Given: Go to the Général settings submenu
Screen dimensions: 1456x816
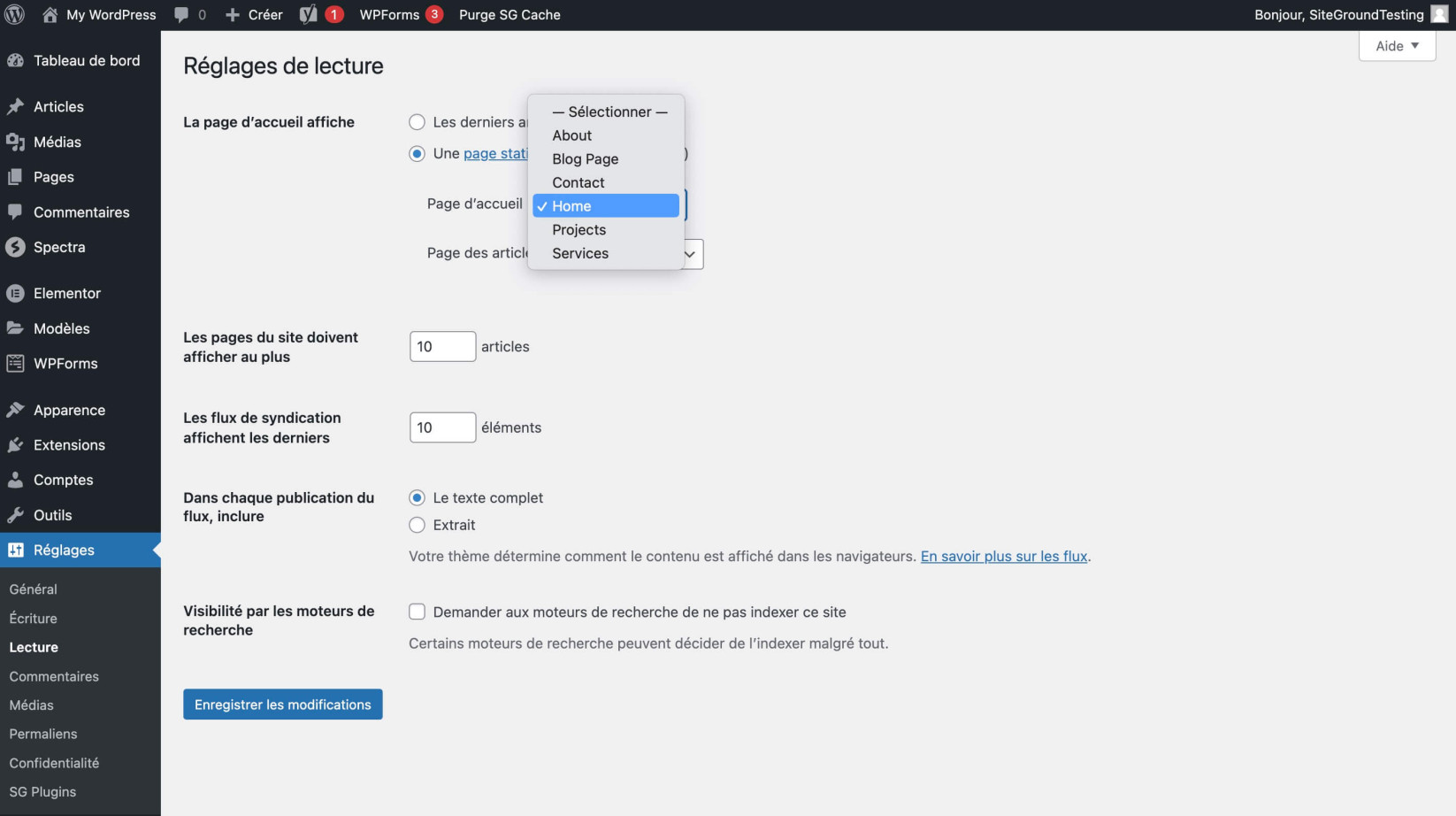Looking at the screenshot, I should tap(34, 589).
